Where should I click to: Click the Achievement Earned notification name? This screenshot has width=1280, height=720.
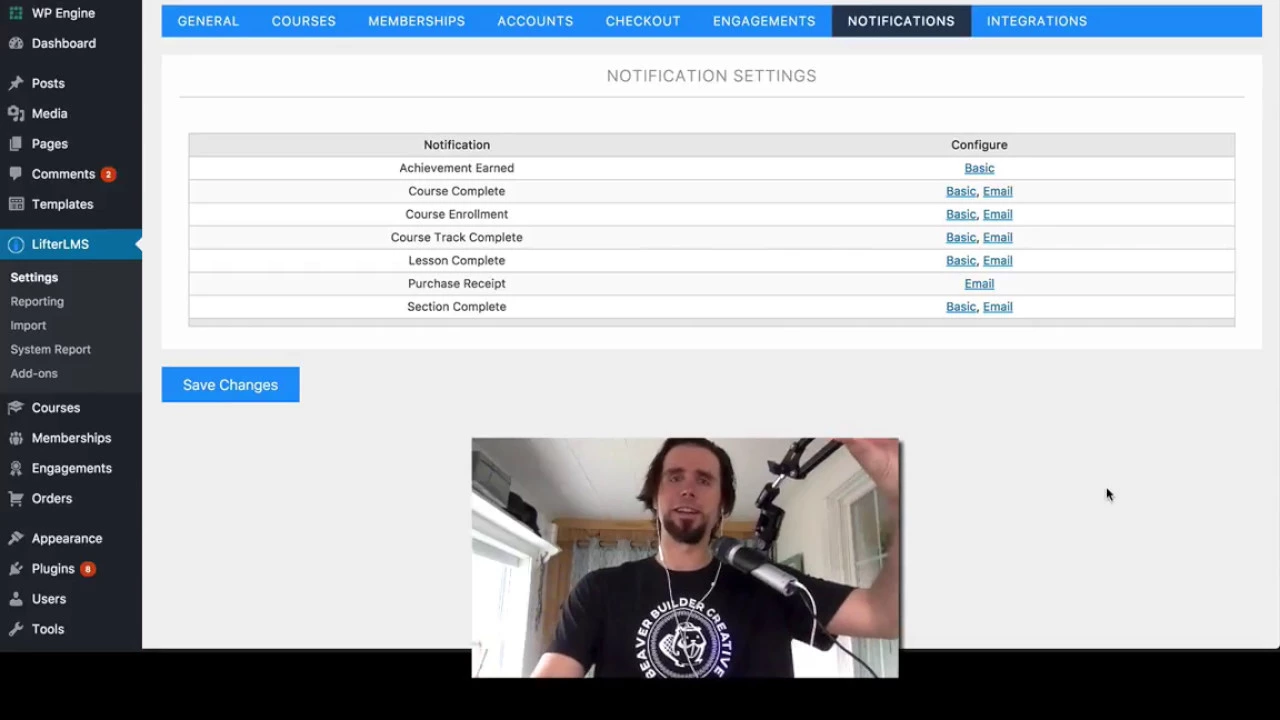(x=457, y=168)
